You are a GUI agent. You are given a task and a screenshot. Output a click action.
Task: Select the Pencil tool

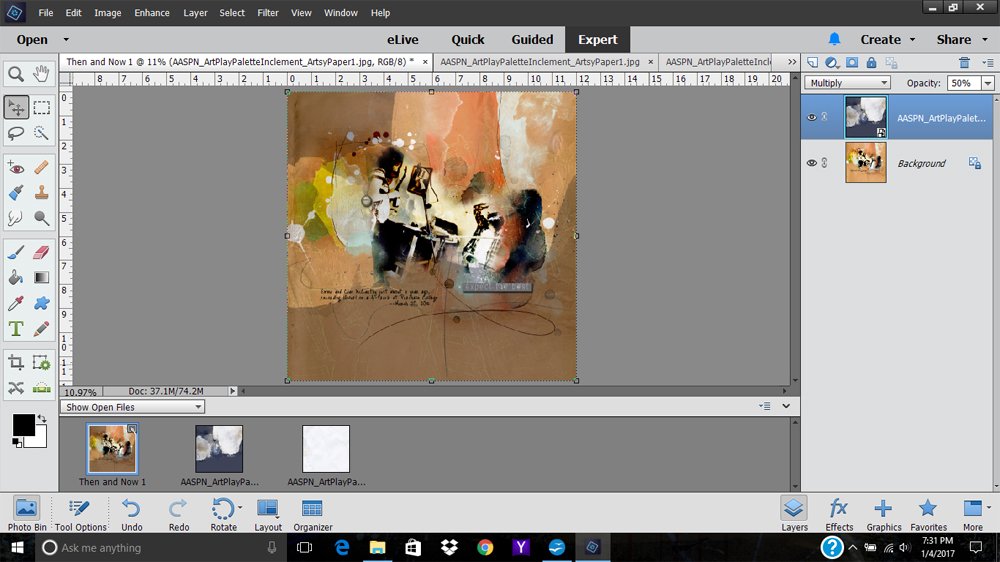point(41,329)
